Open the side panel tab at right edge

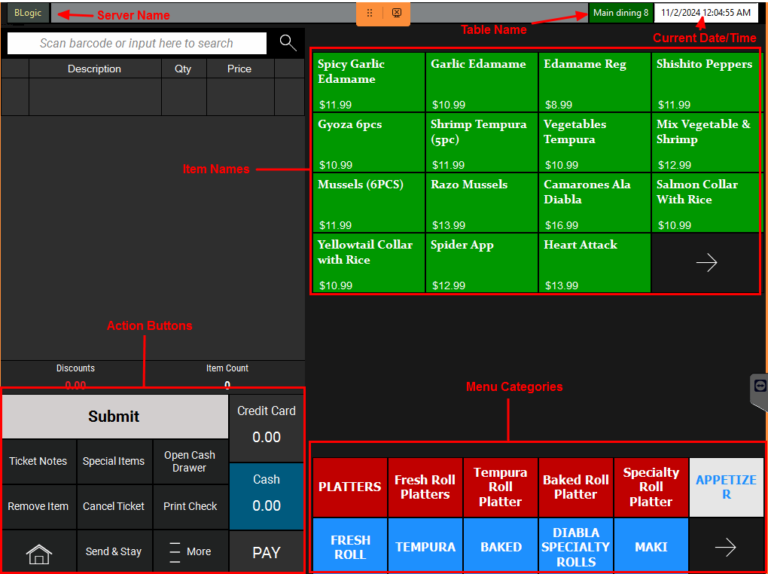(x=759, y=392)
